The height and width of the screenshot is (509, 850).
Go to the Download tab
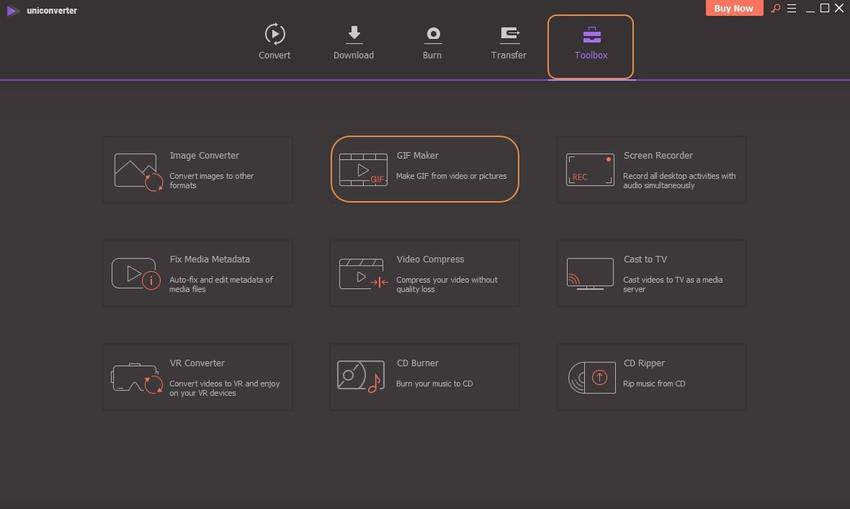point(353,42)
